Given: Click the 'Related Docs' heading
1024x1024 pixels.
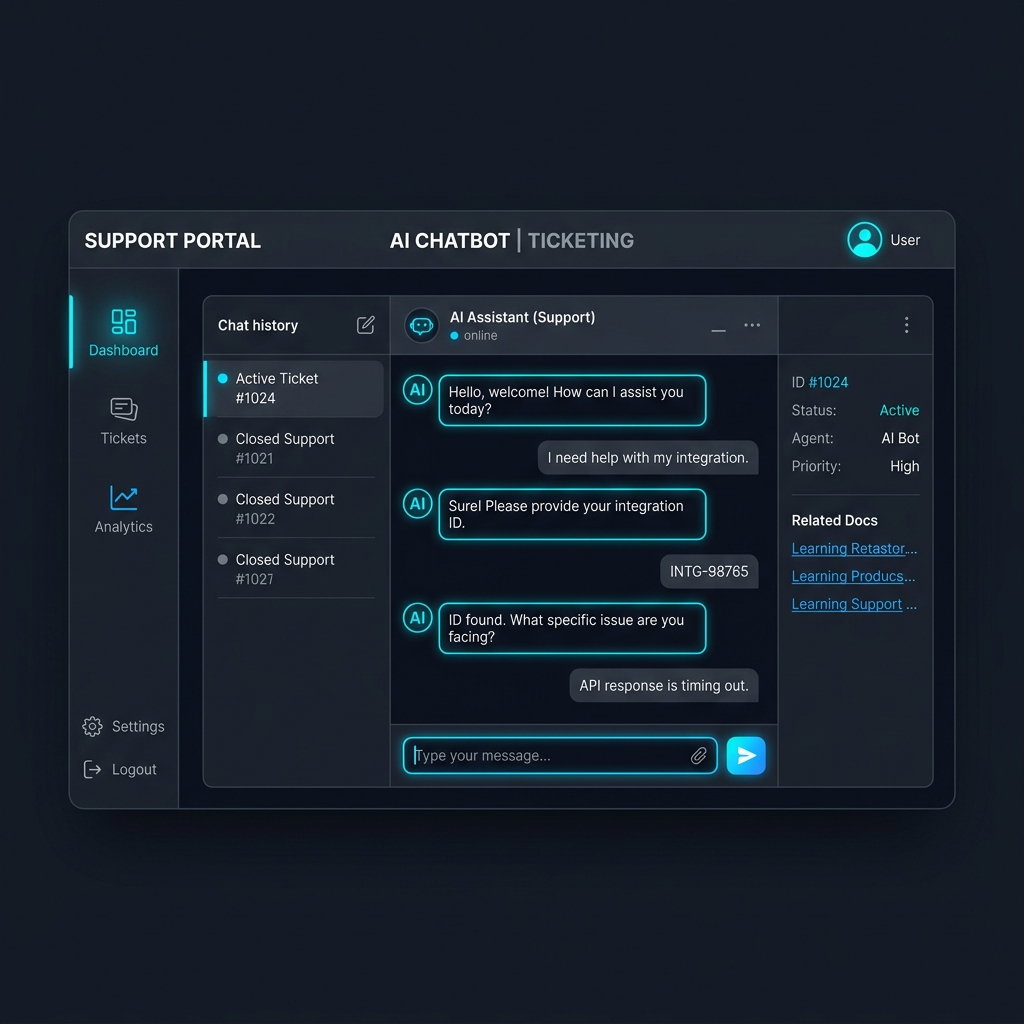Looking at the screenshot, I should 835,520.
